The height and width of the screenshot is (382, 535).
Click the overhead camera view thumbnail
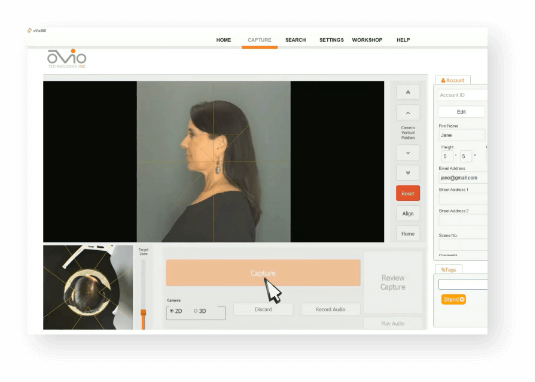(x=88, y=287)
